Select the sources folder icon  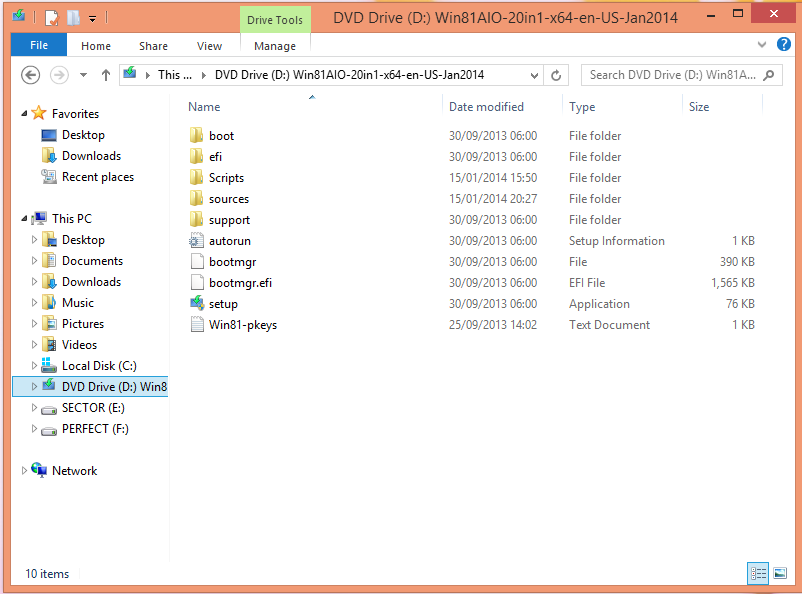197,198
